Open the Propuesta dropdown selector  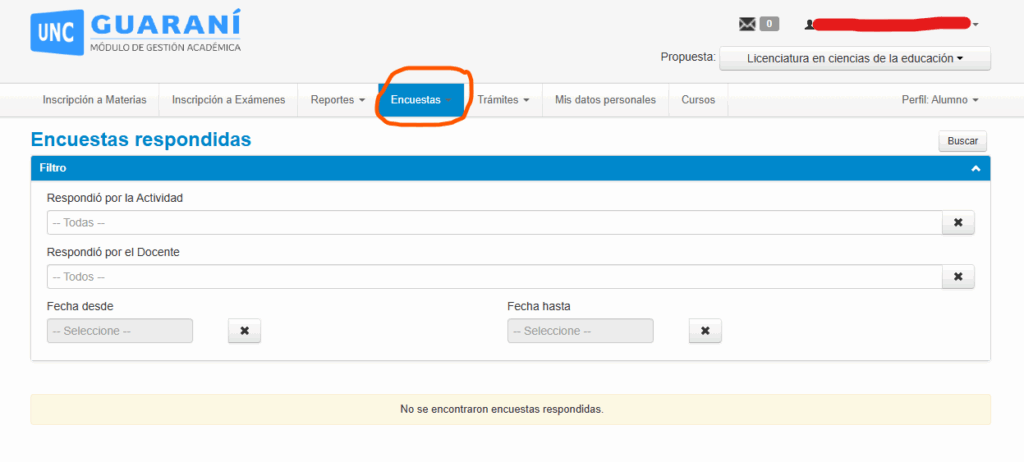(x=854, y=59)
